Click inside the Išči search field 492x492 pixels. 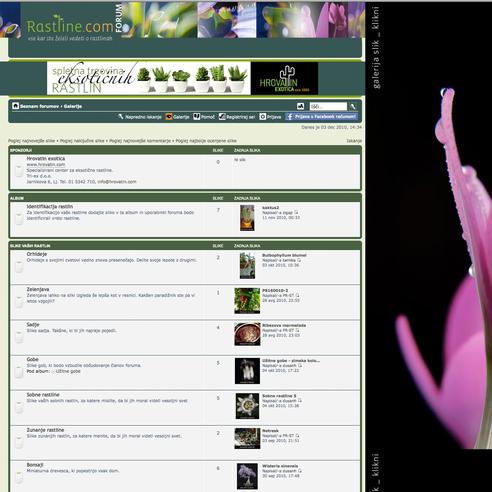(x=328, y=106)
